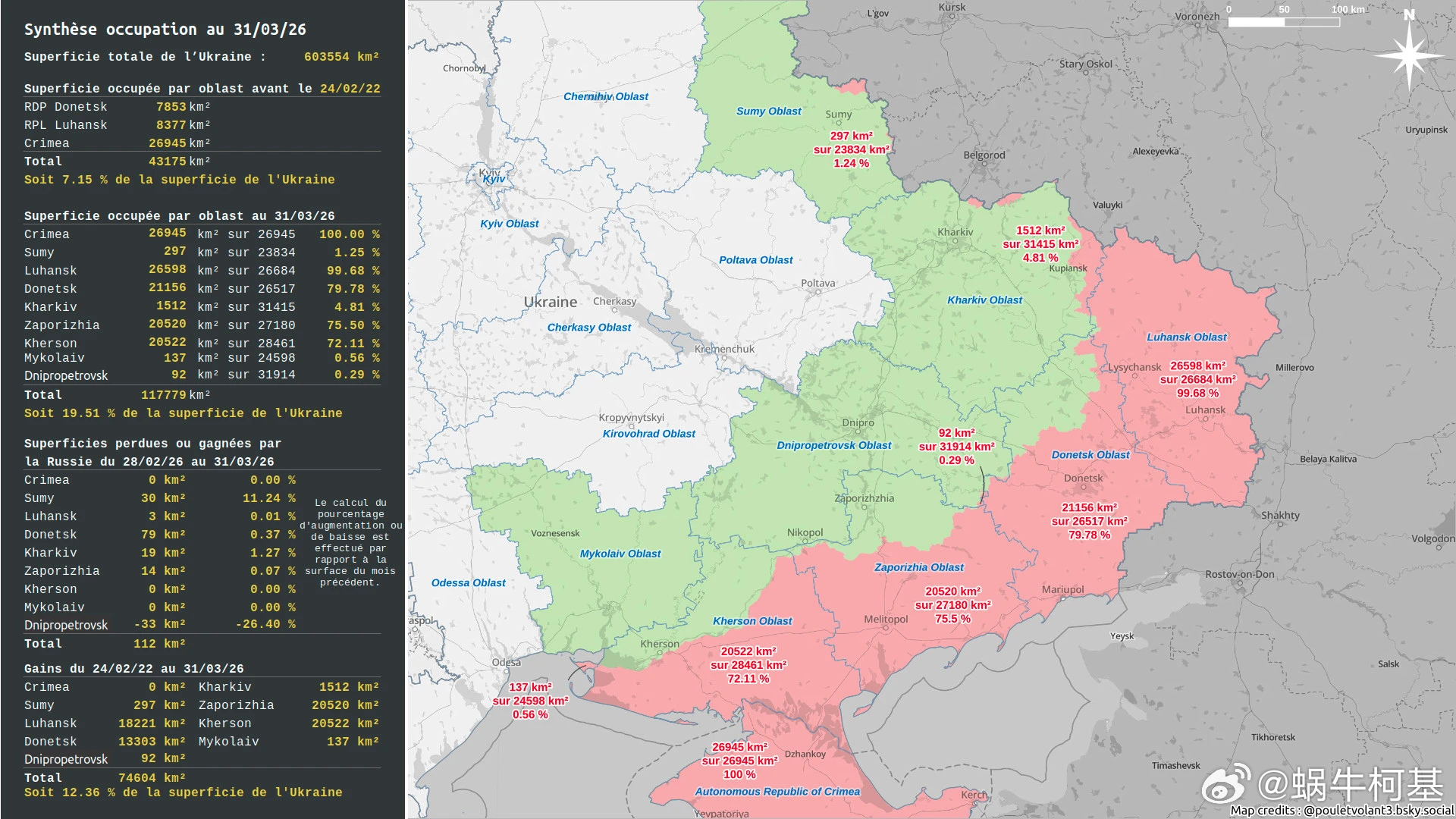
Task: Click the Donetsk 79.78 % table row
Action: point(202,288)
